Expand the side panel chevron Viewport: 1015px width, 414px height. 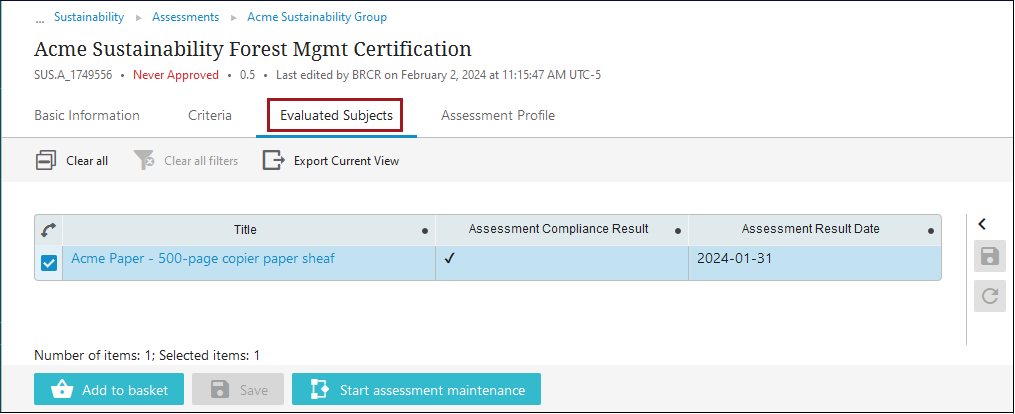[983, 224]
